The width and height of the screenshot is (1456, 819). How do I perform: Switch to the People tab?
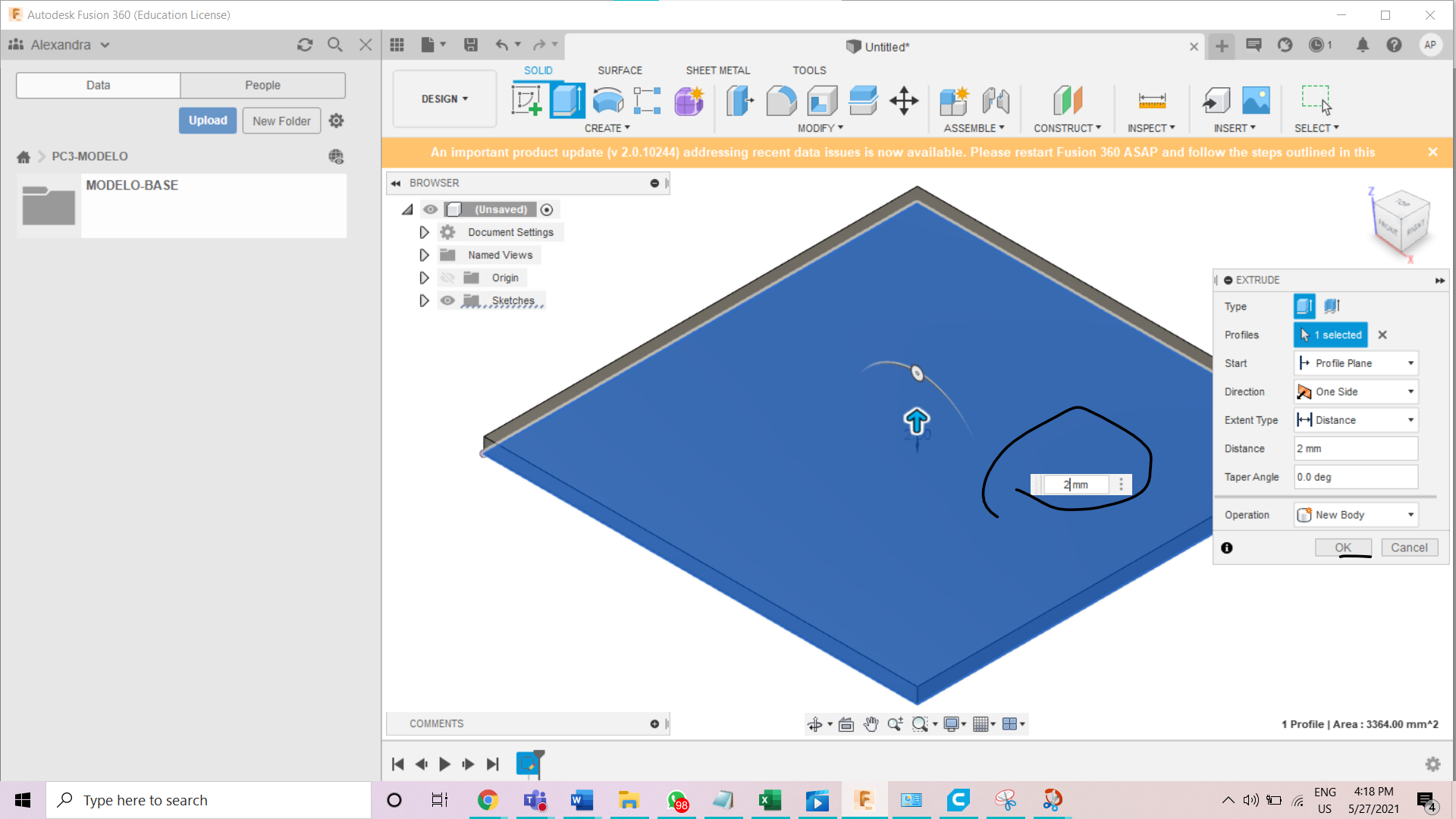(262, 85)
